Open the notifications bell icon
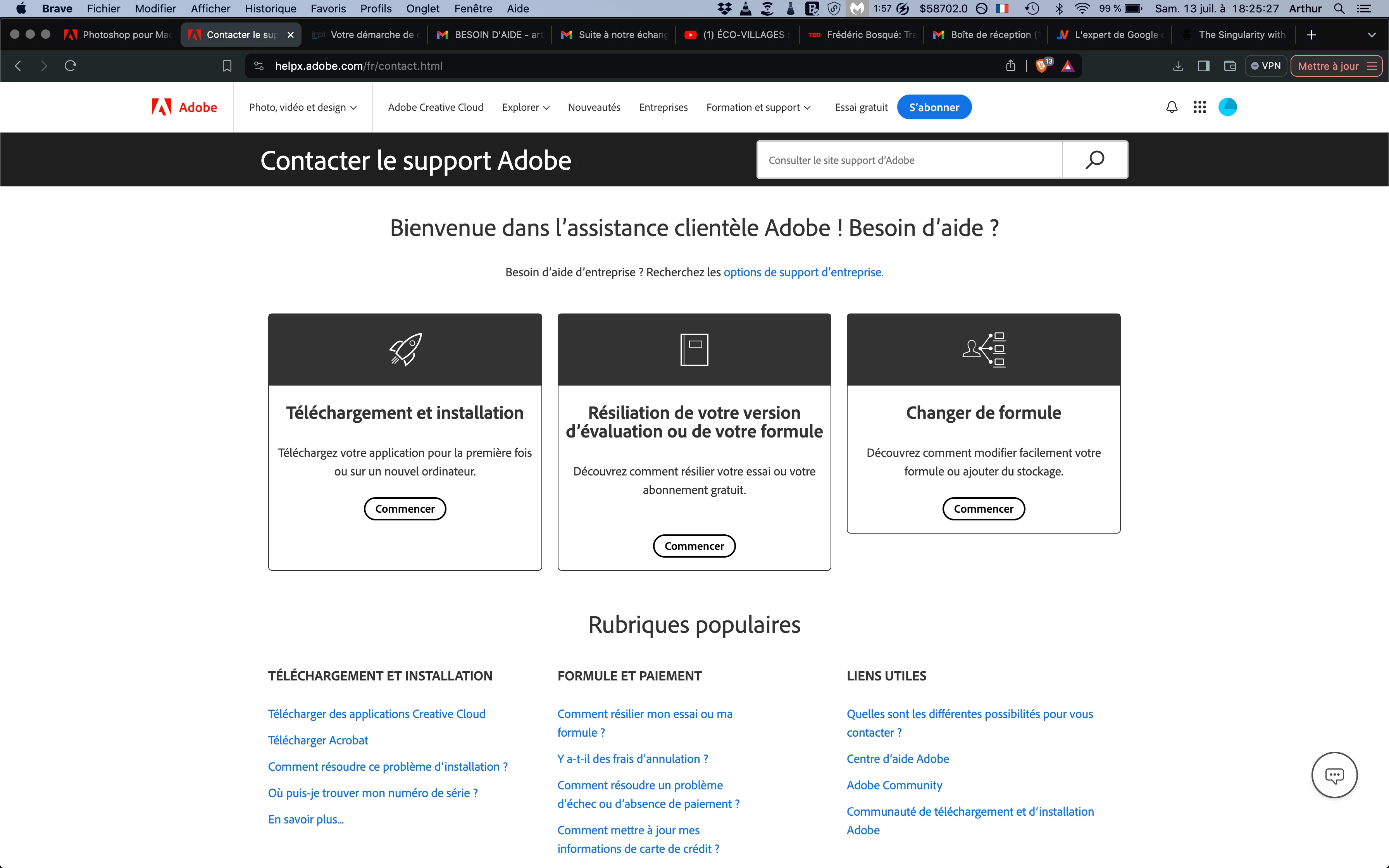This screenshot has width=1389, height=868. (1172, 107)
